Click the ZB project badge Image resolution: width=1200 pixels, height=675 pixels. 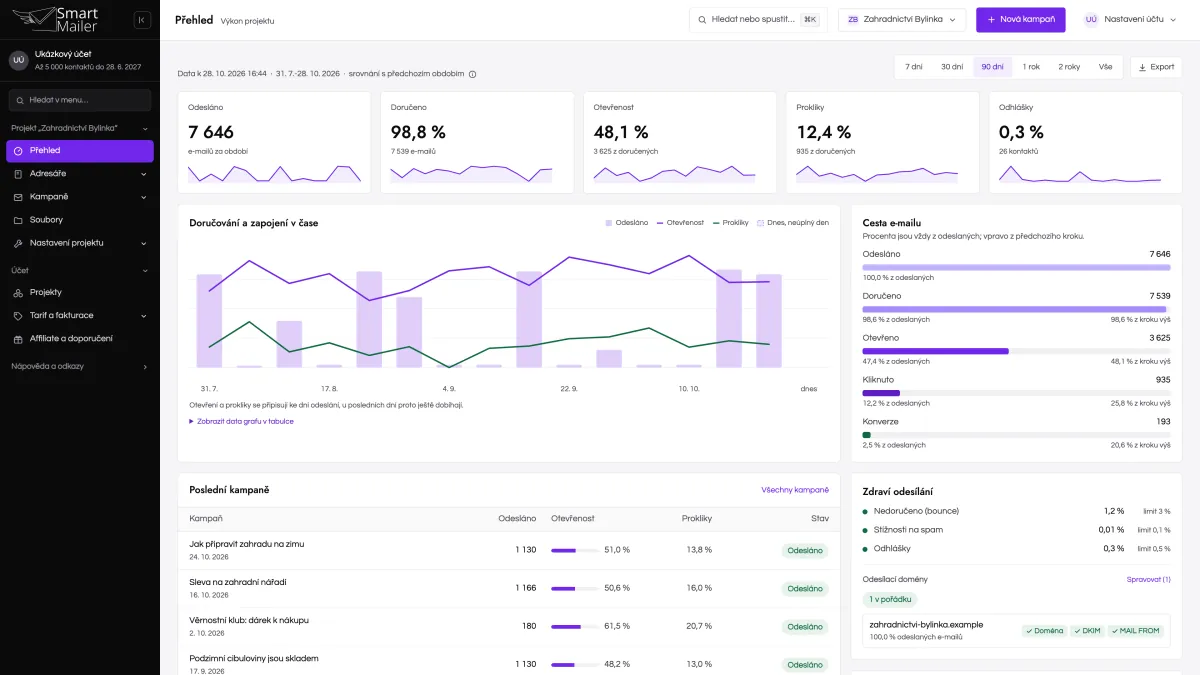pyautogui.click(x=854, y=20)
